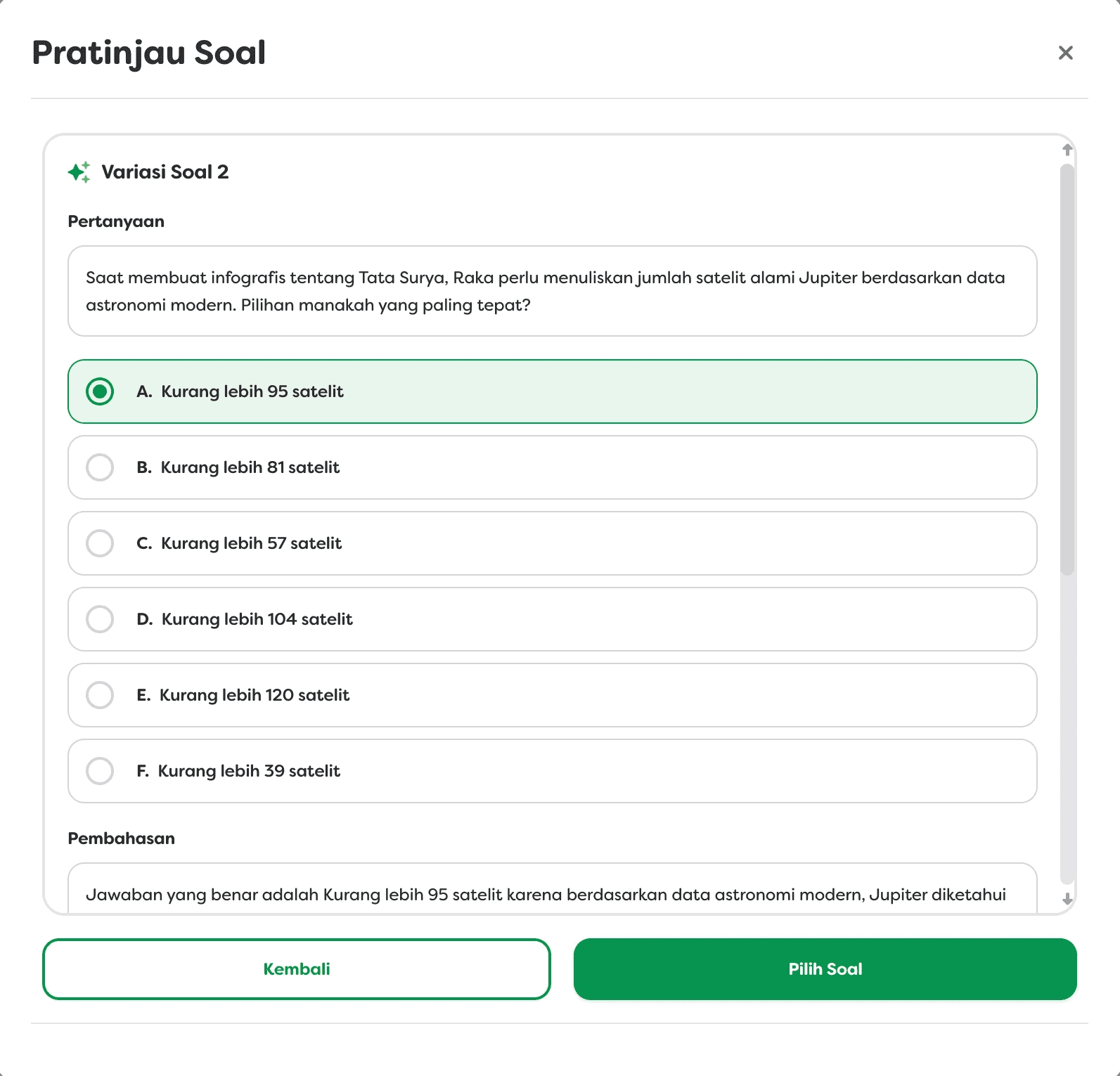Click the scroll down arrow icon
Viewport: 1120px width, 1076px height.
point(1067,899)
